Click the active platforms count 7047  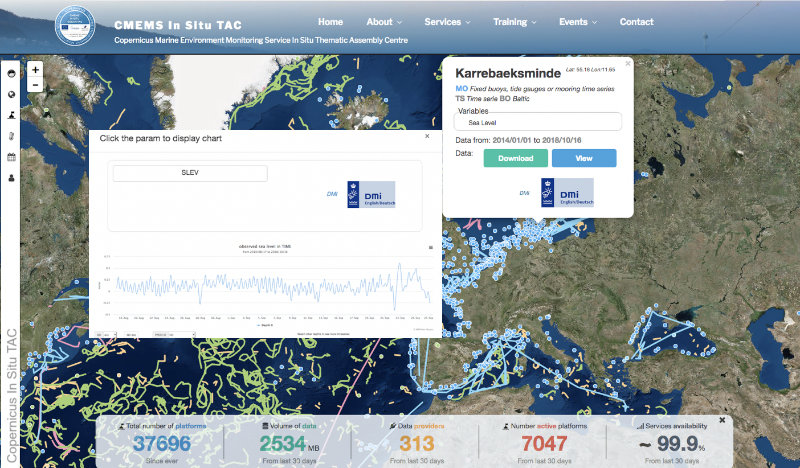click(x=544, y=444)
